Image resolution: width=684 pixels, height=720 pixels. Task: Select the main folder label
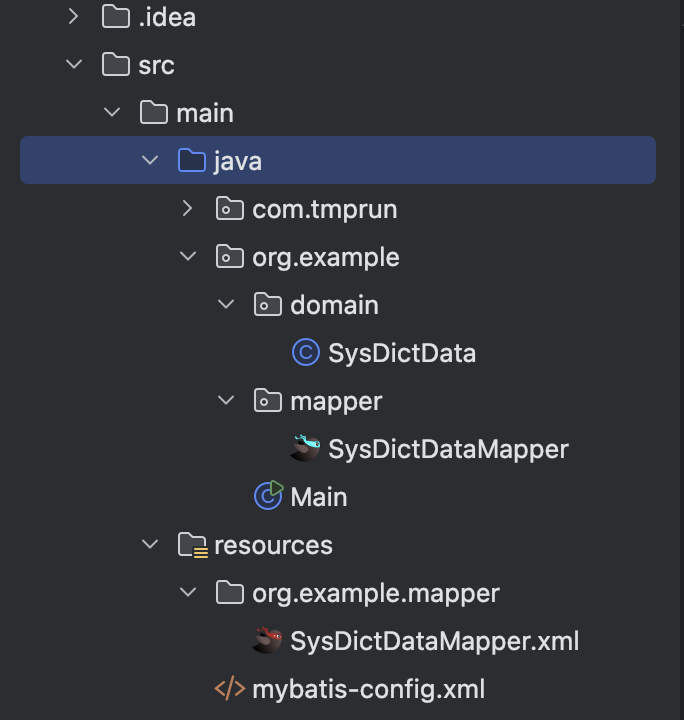[205, 113]
